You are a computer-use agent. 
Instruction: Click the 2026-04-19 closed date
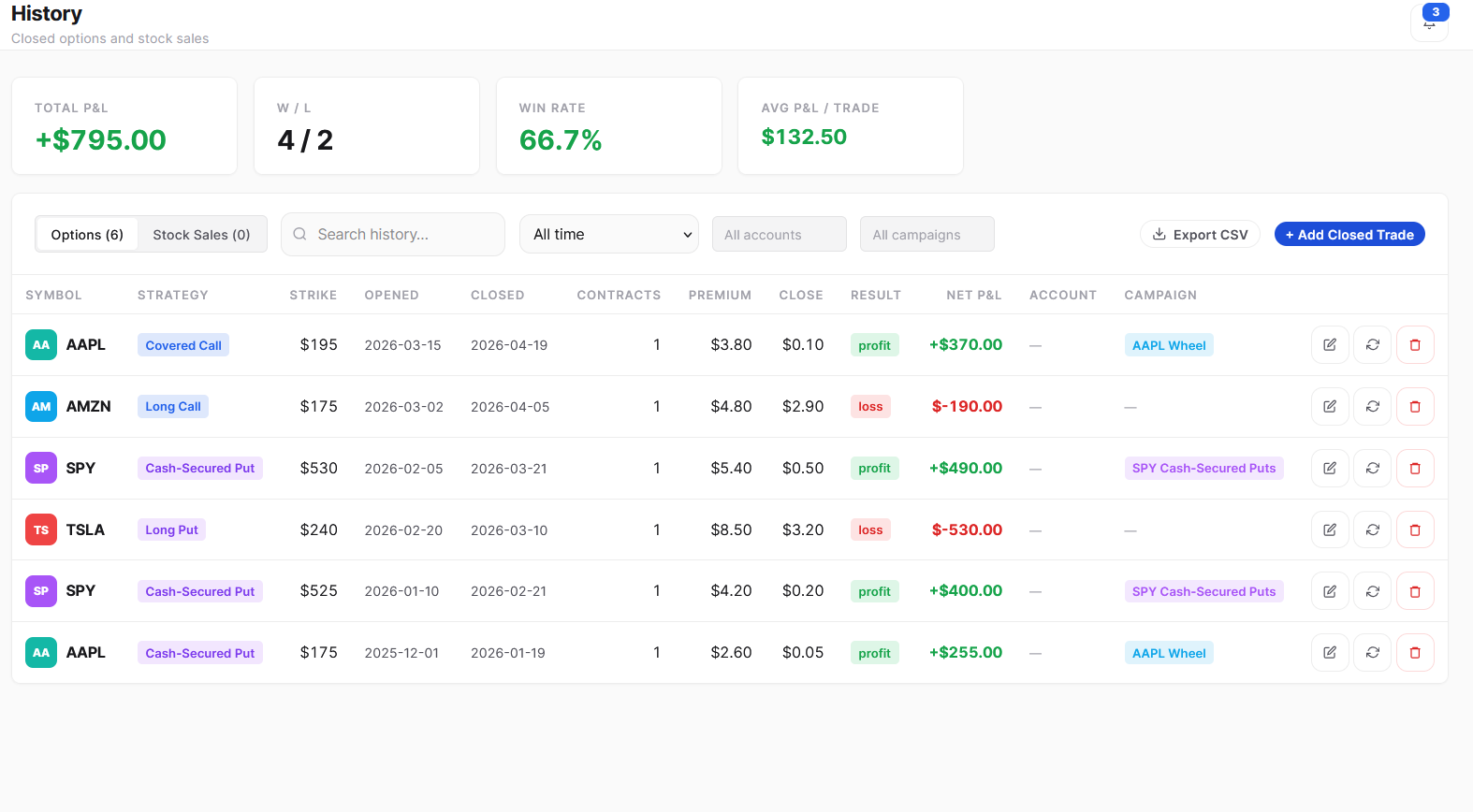point(509,345)
